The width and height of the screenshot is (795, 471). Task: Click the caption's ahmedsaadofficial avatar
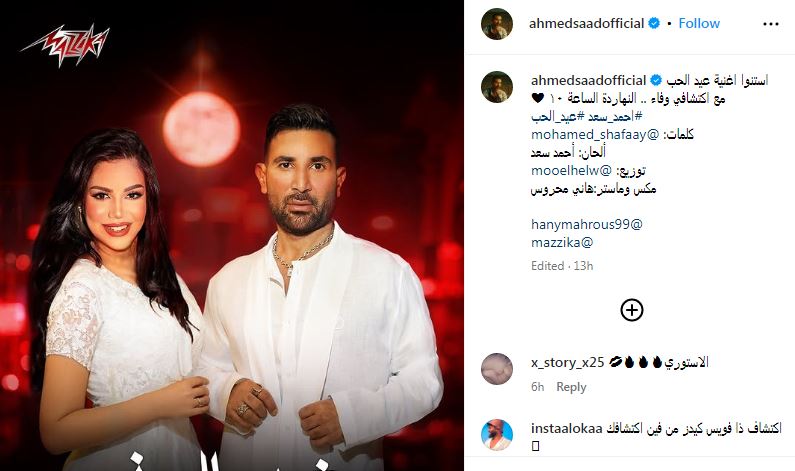pyautogui.click(x=497, y=87)
